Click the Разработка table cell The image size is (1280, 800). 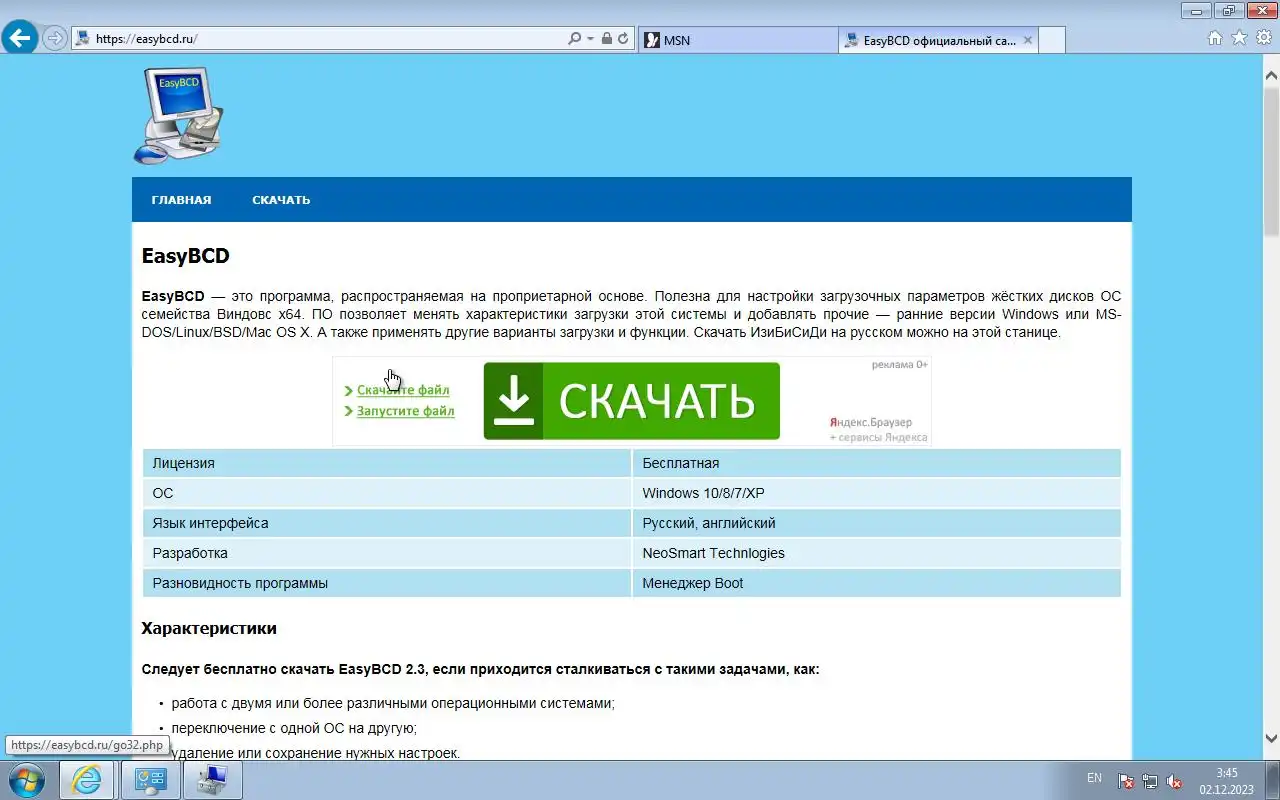click(x=386, y=553)
